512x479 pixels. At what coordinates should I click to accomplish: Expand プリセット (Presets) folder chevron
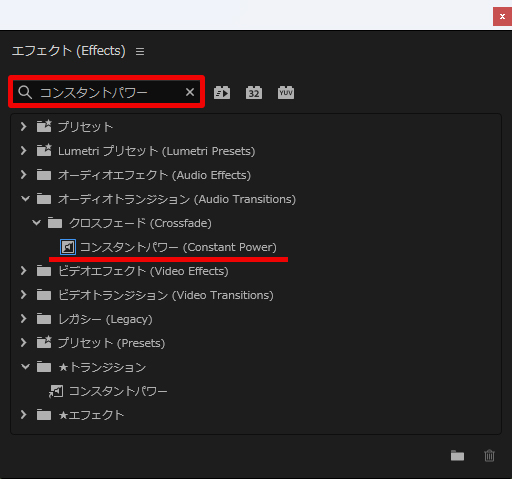tap(23, 343)
